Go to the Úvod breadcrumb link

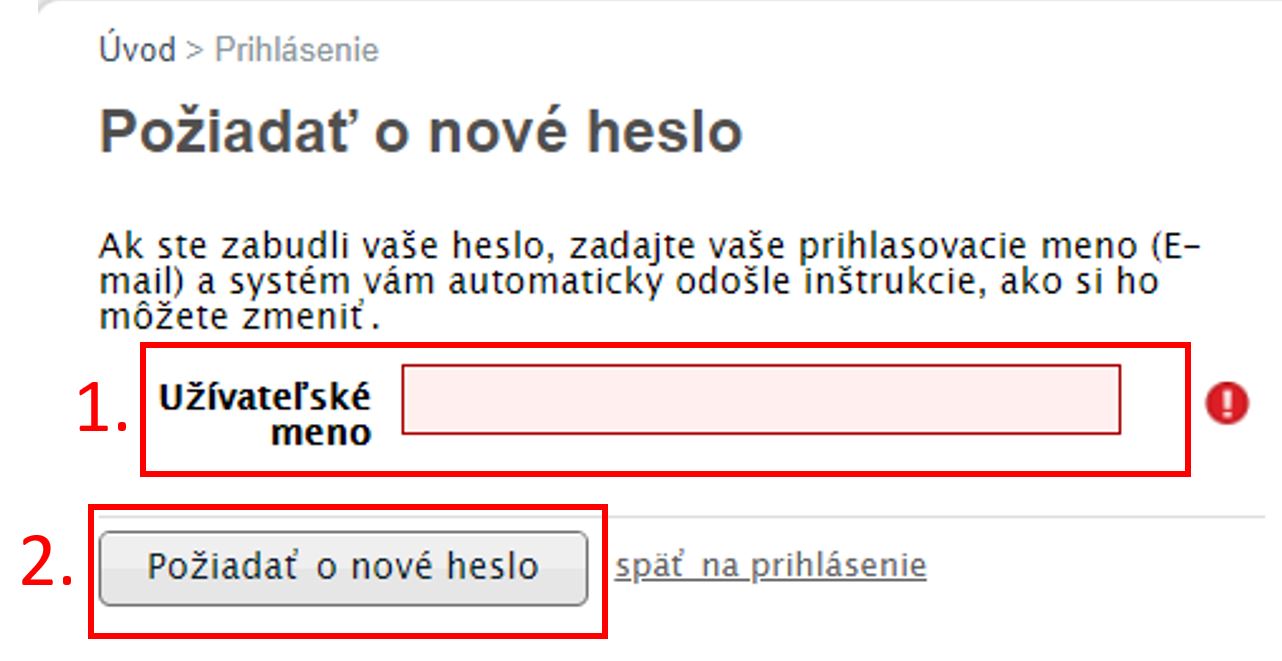(x=137, y=49)
